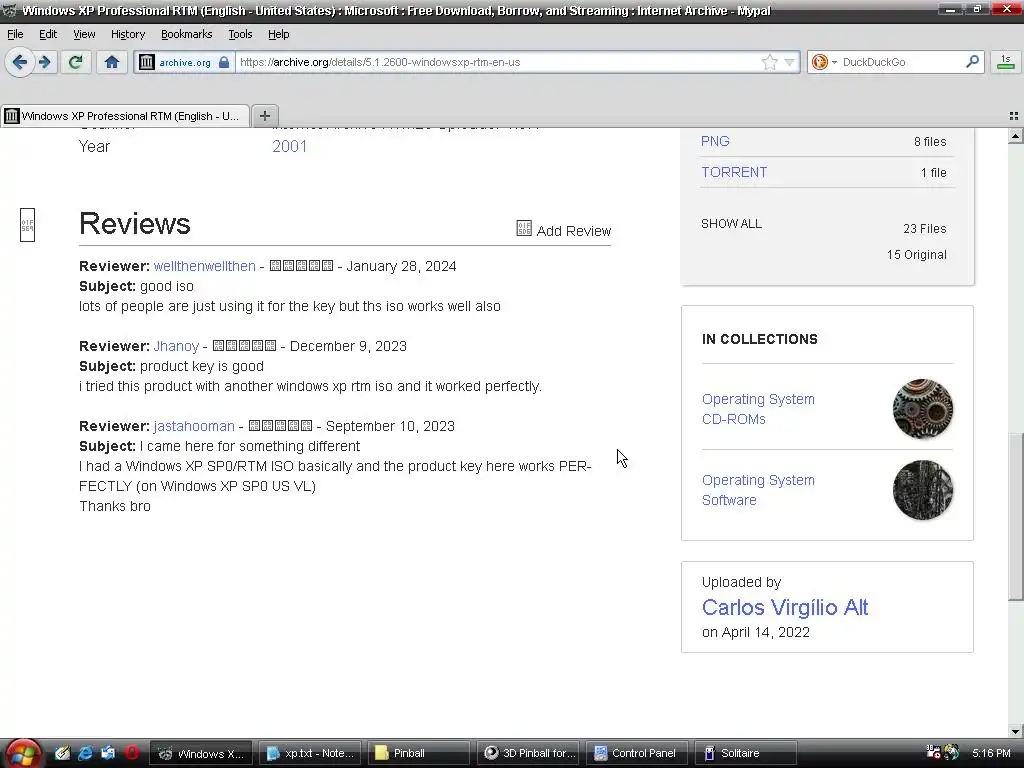Go forward one page

tap(44, 62)
